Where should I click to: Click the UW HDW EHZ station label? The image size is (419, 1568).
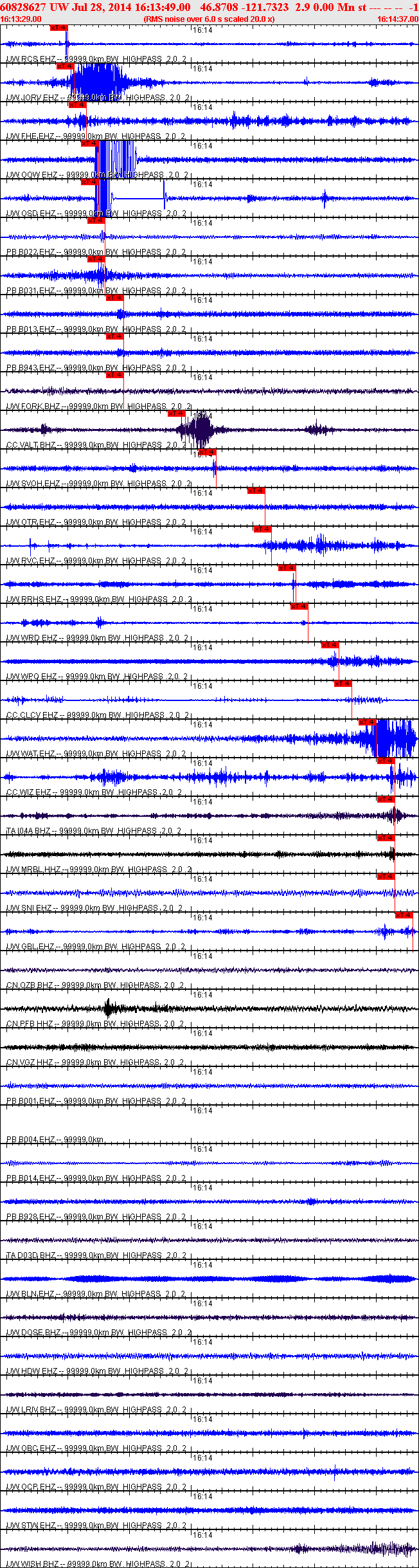[98, 1371]
